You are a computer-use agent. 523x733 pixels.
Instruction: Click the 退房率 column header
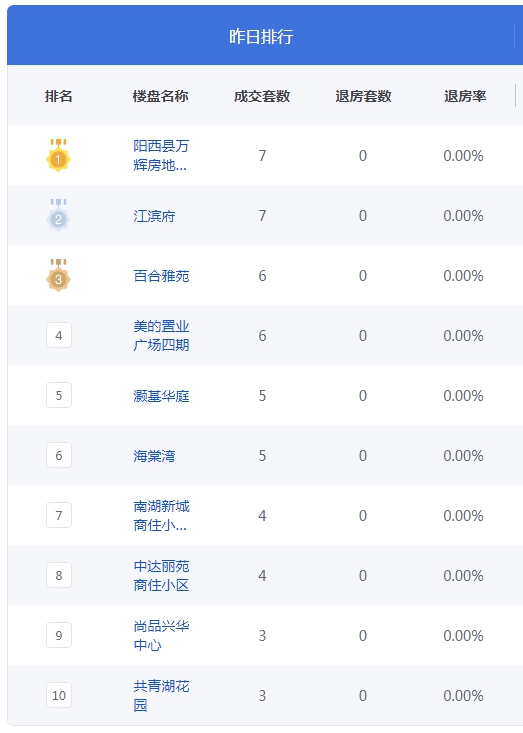[465, 96]
